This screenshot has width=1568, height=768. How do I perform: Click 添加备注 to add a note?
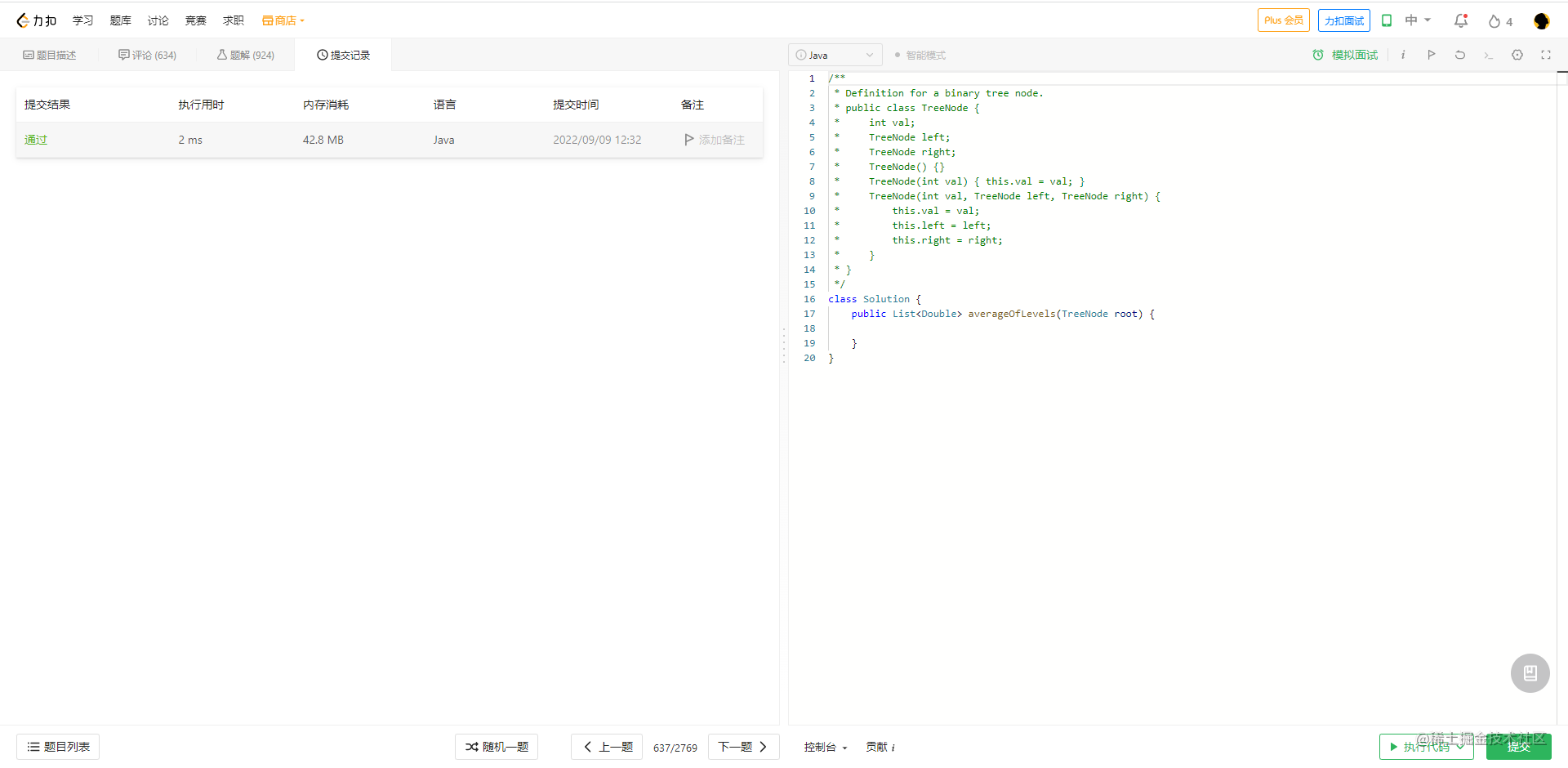[x=721, y=140]
